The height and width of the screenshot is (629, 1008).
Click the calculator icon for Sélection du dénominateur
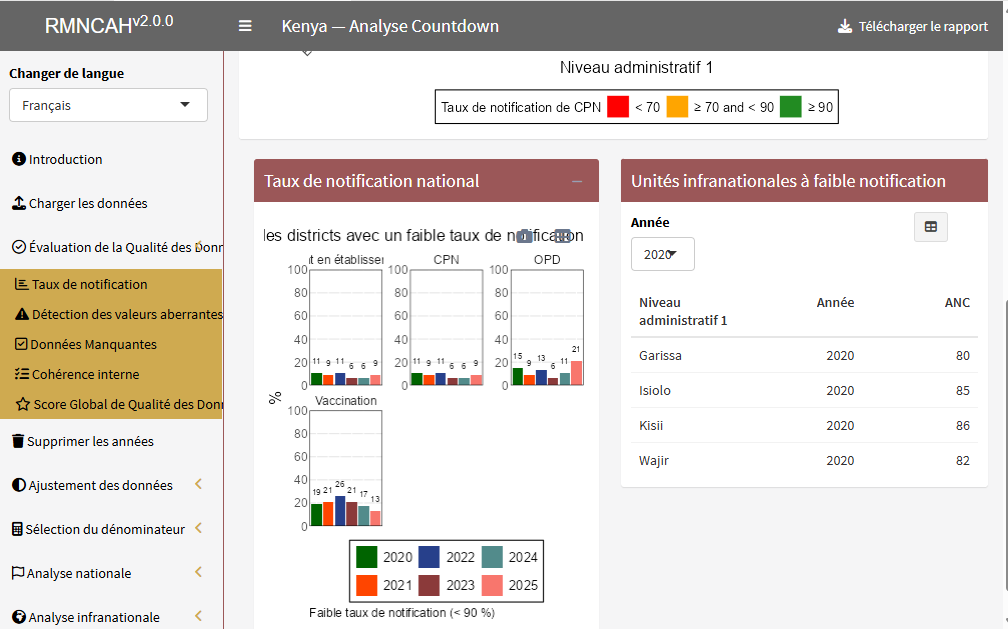click(x=17, y=529)
